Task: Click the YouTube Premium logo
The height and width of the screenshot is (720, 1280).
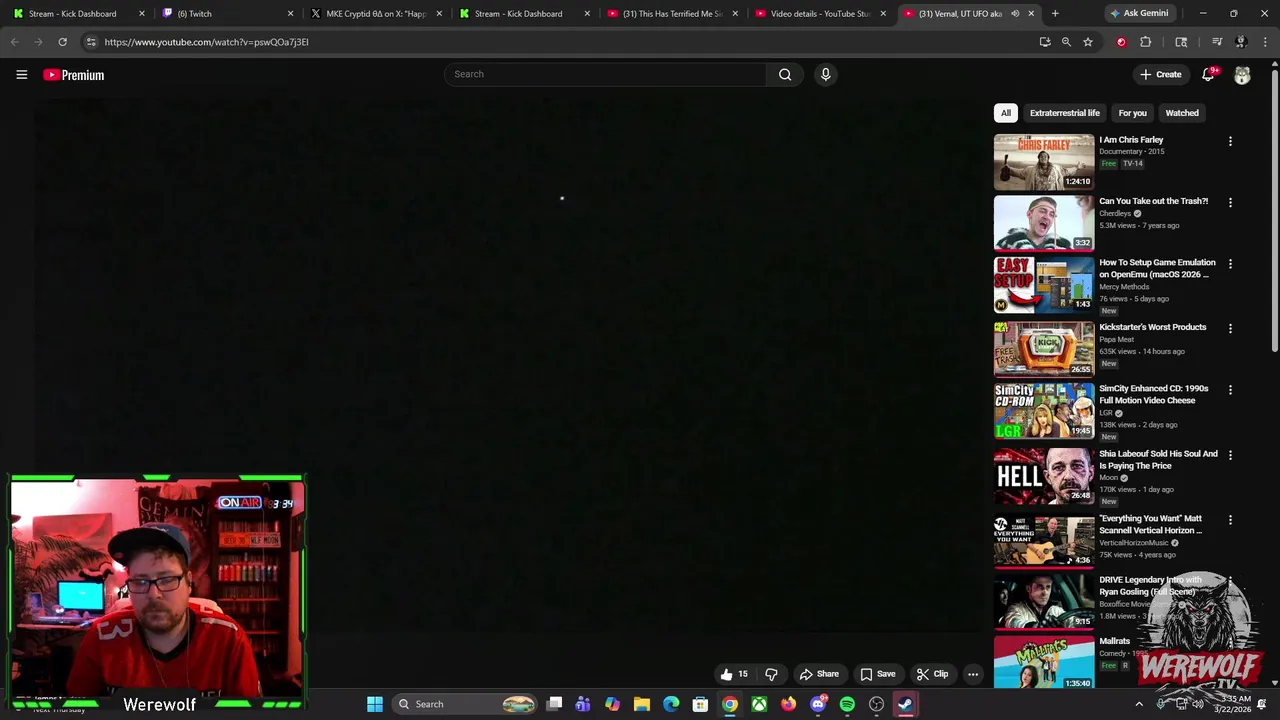Action: tap(74, 75)
